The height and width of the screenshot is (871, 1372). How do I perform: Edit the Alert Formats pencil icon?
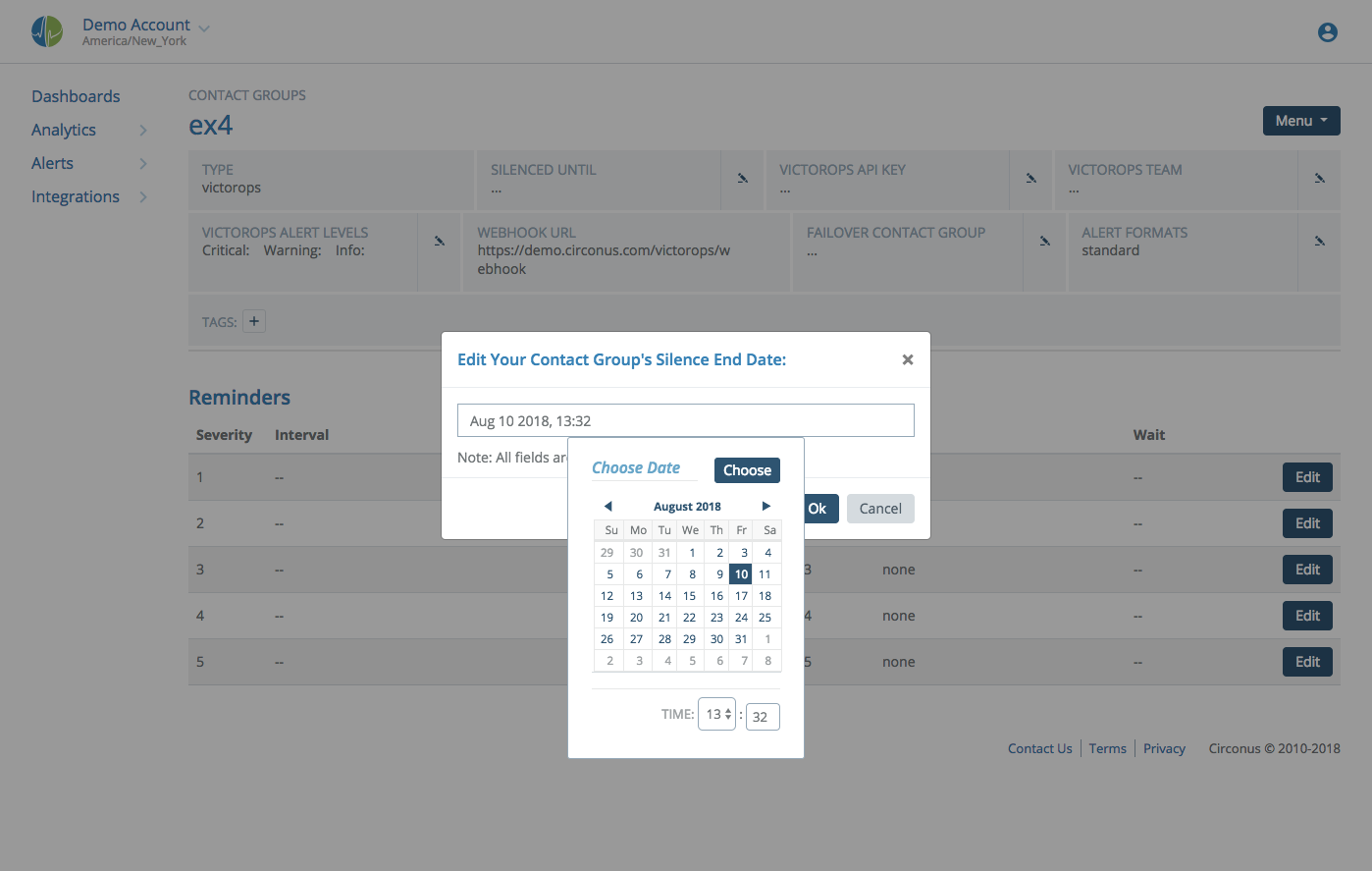1320,242
